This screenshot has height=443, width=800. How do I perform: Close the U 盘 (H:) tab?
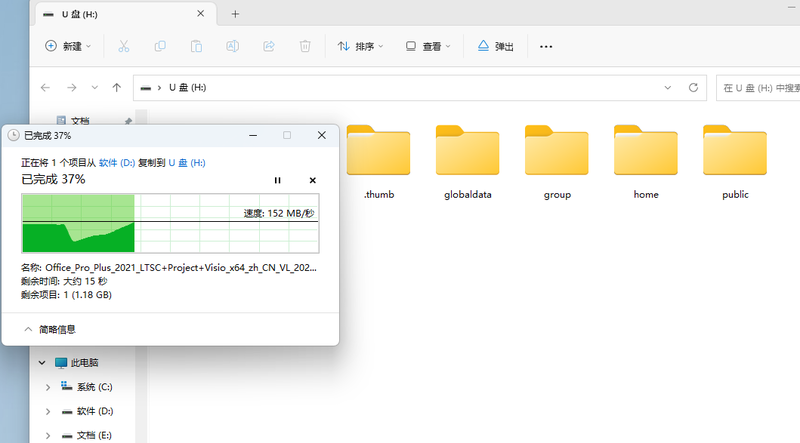coord(201,14)
